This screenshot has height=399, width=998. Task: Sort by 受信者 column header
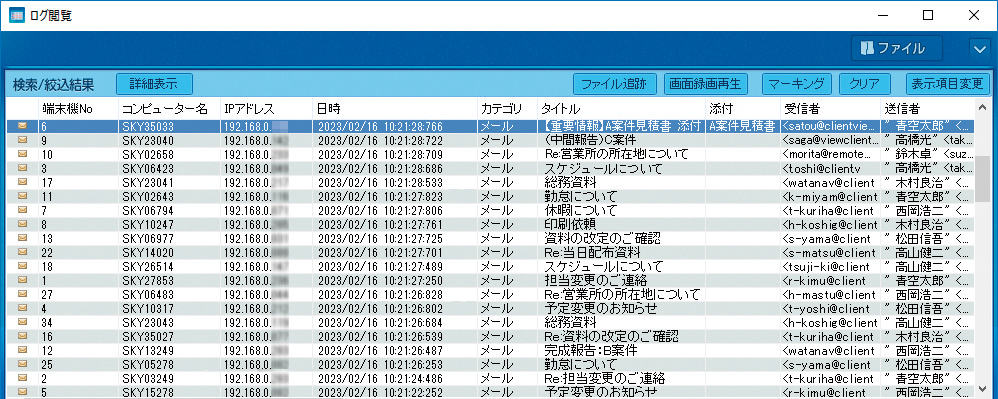830,108
